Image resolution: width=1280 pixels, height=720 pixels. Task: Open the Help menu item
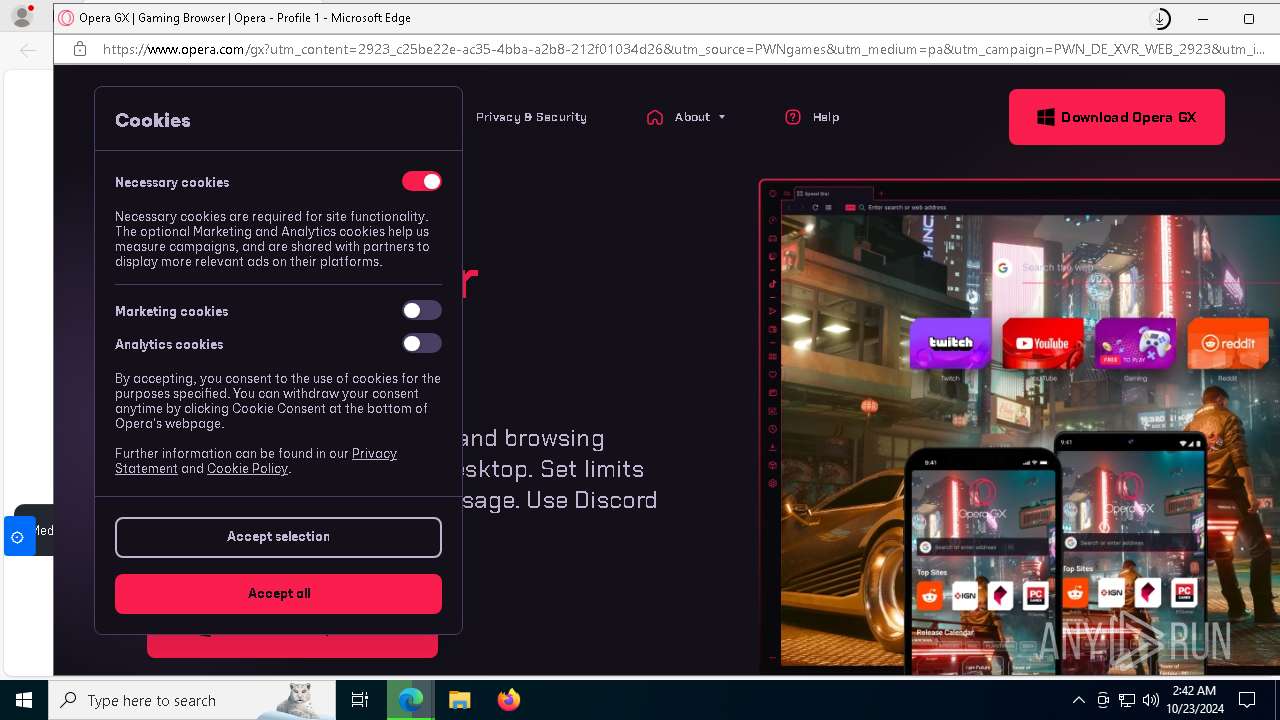(x=826, y=117)
